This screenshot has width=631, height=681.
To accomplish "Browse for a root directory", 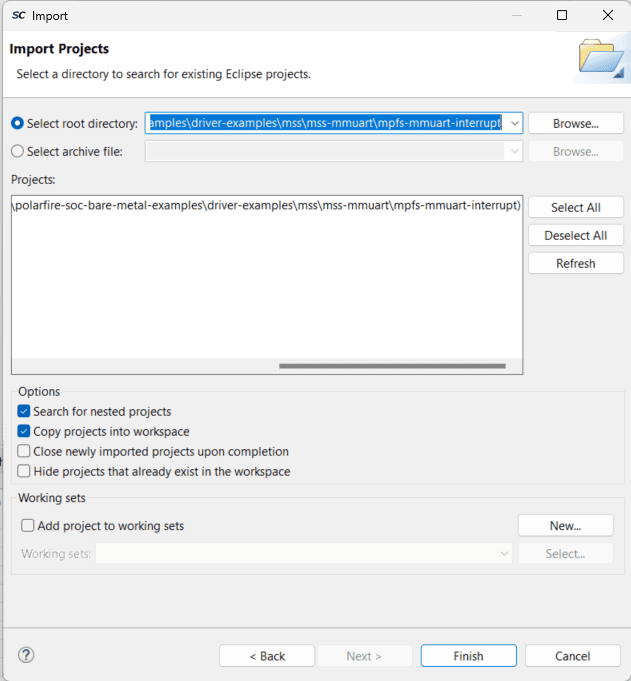I will [575, 123].
